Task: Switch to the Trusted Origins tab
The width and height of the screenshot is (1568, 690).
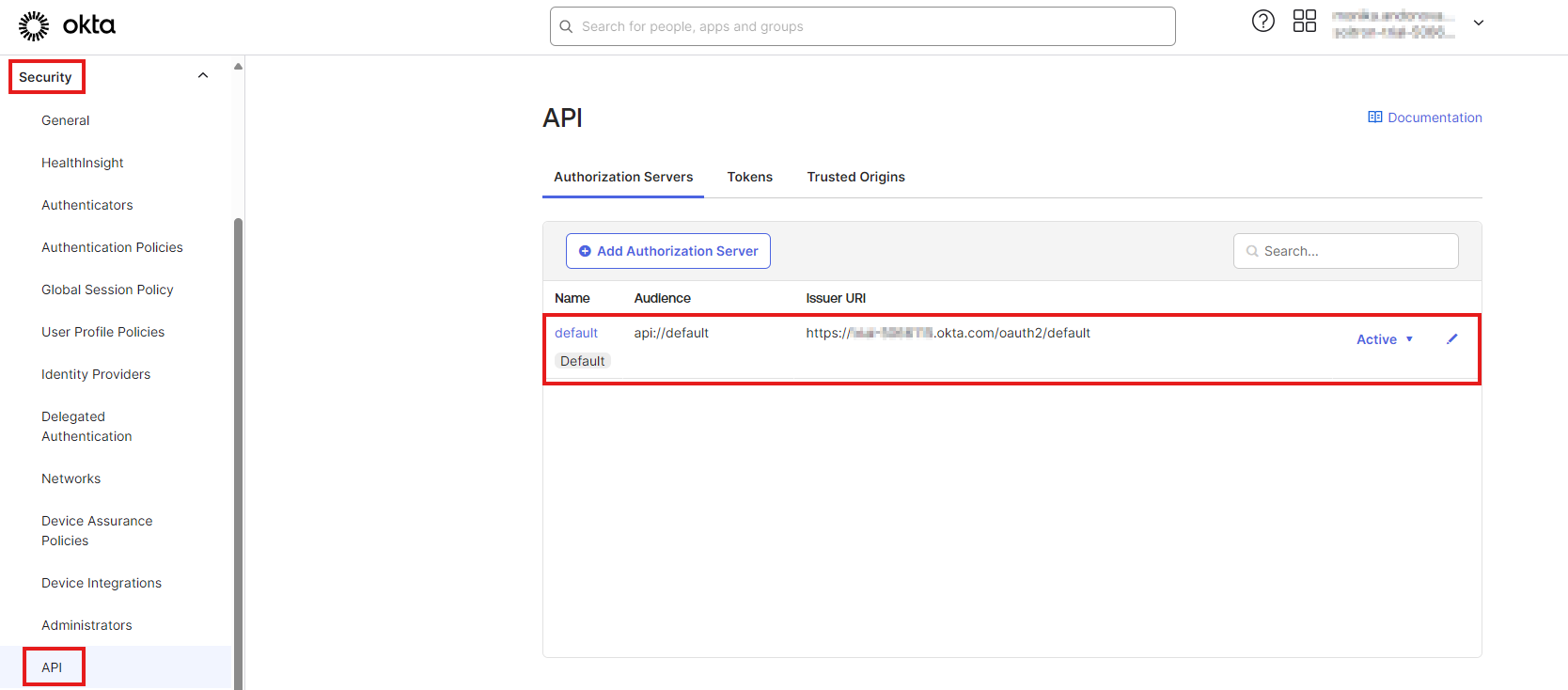Action: pyautogui.click(x=855, y=177)
